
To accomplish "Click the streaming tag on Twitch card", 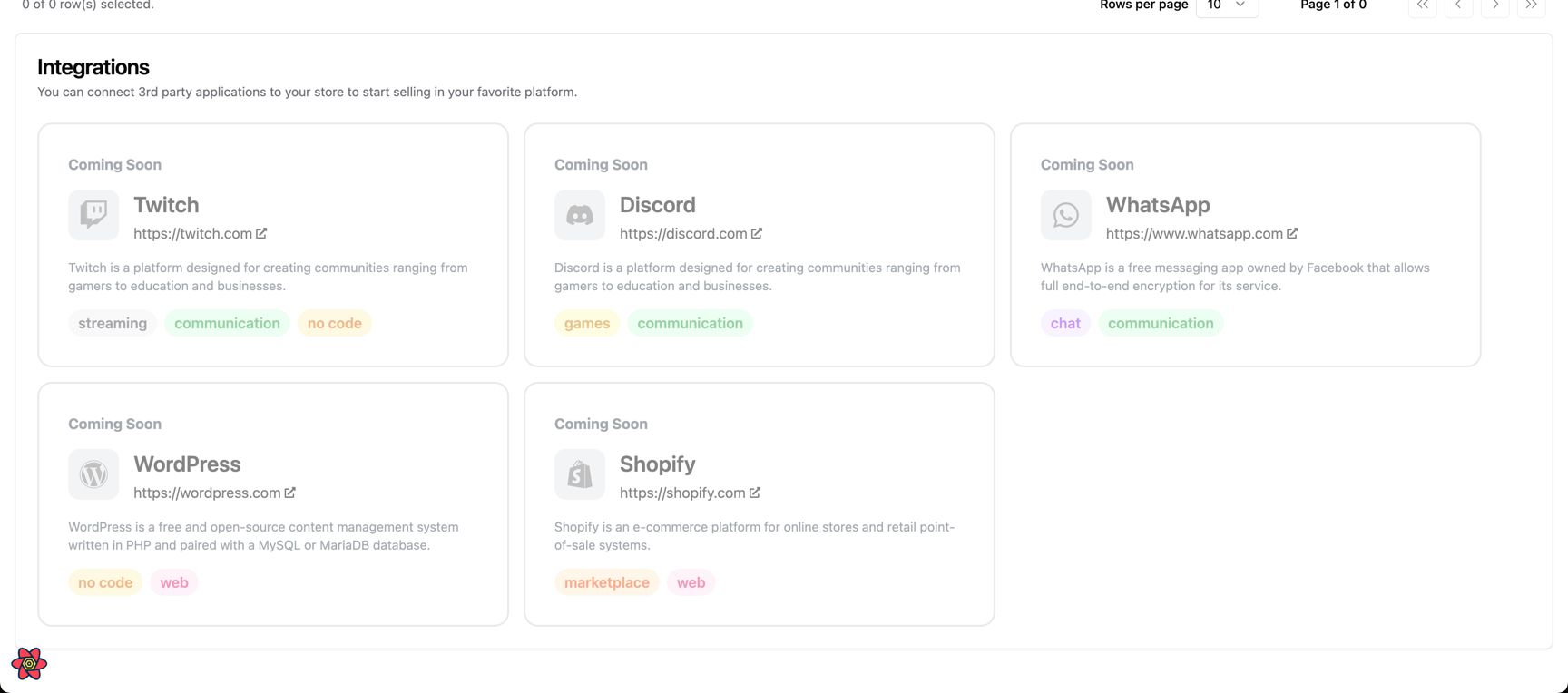I will pyautogui.click(x=113, y=323).
